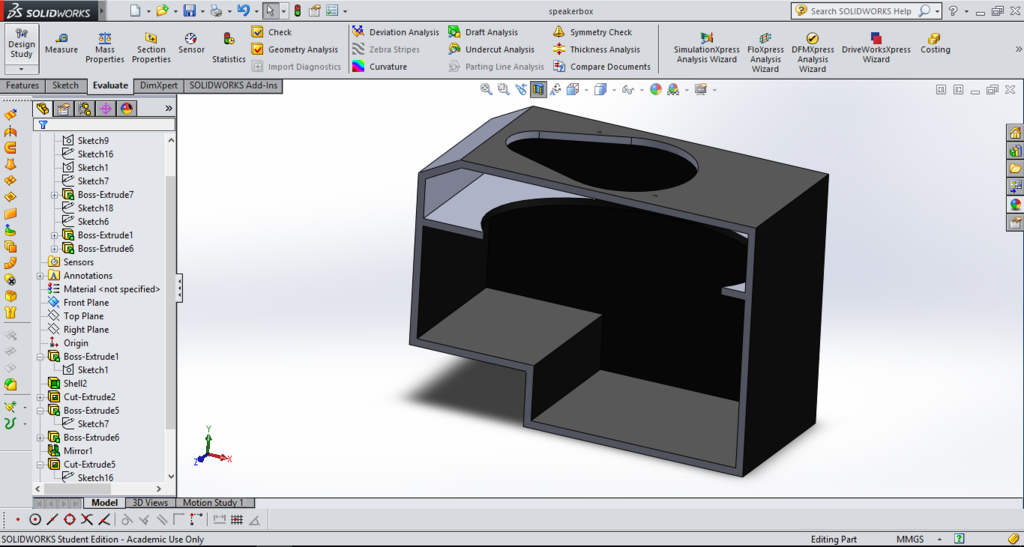This screenshot has width=1024, height=547.
Task: Expand Cut-Extrude2 feature node
Action: tap(40, 397)
